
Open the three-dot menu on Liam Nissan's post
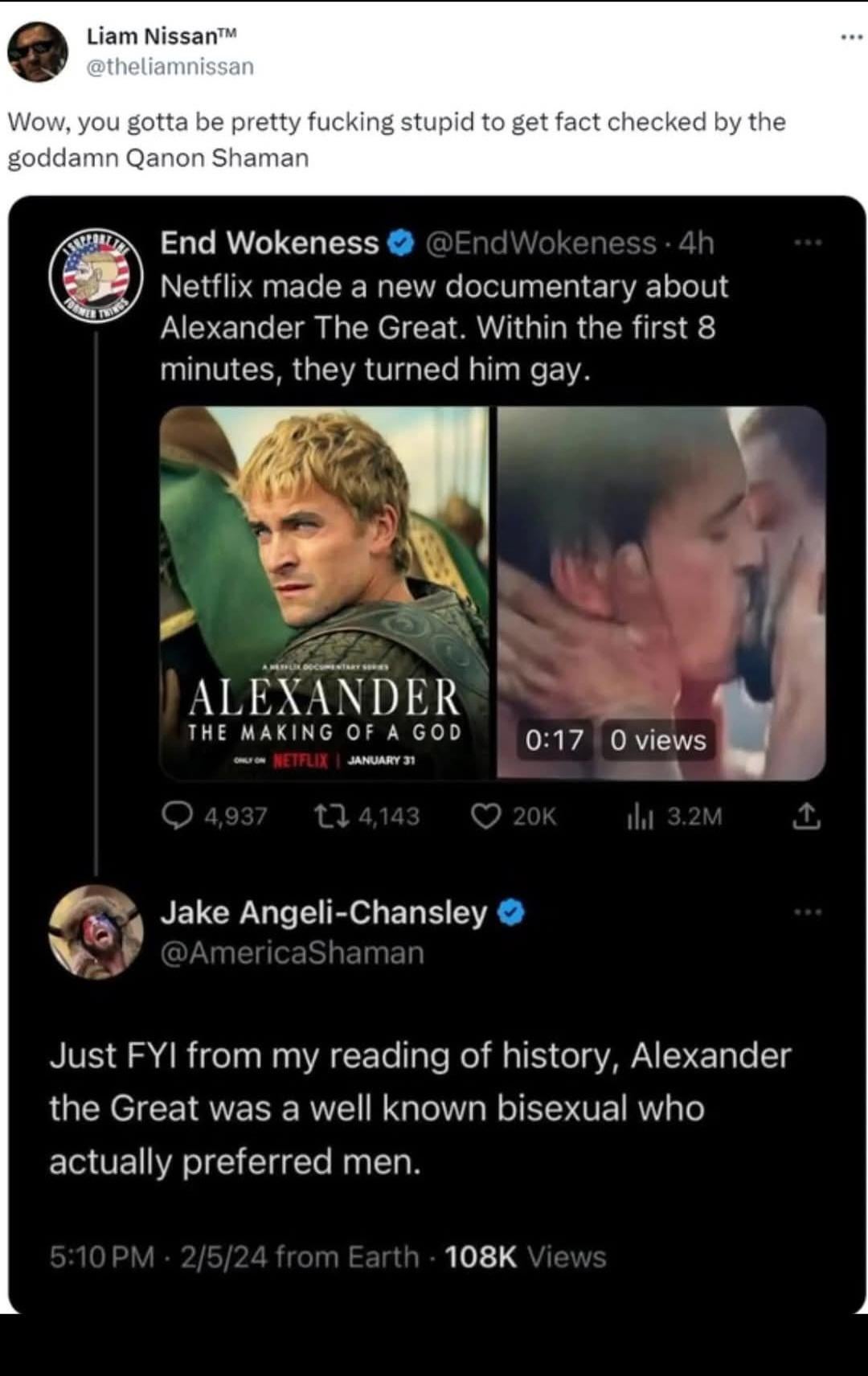850,37
